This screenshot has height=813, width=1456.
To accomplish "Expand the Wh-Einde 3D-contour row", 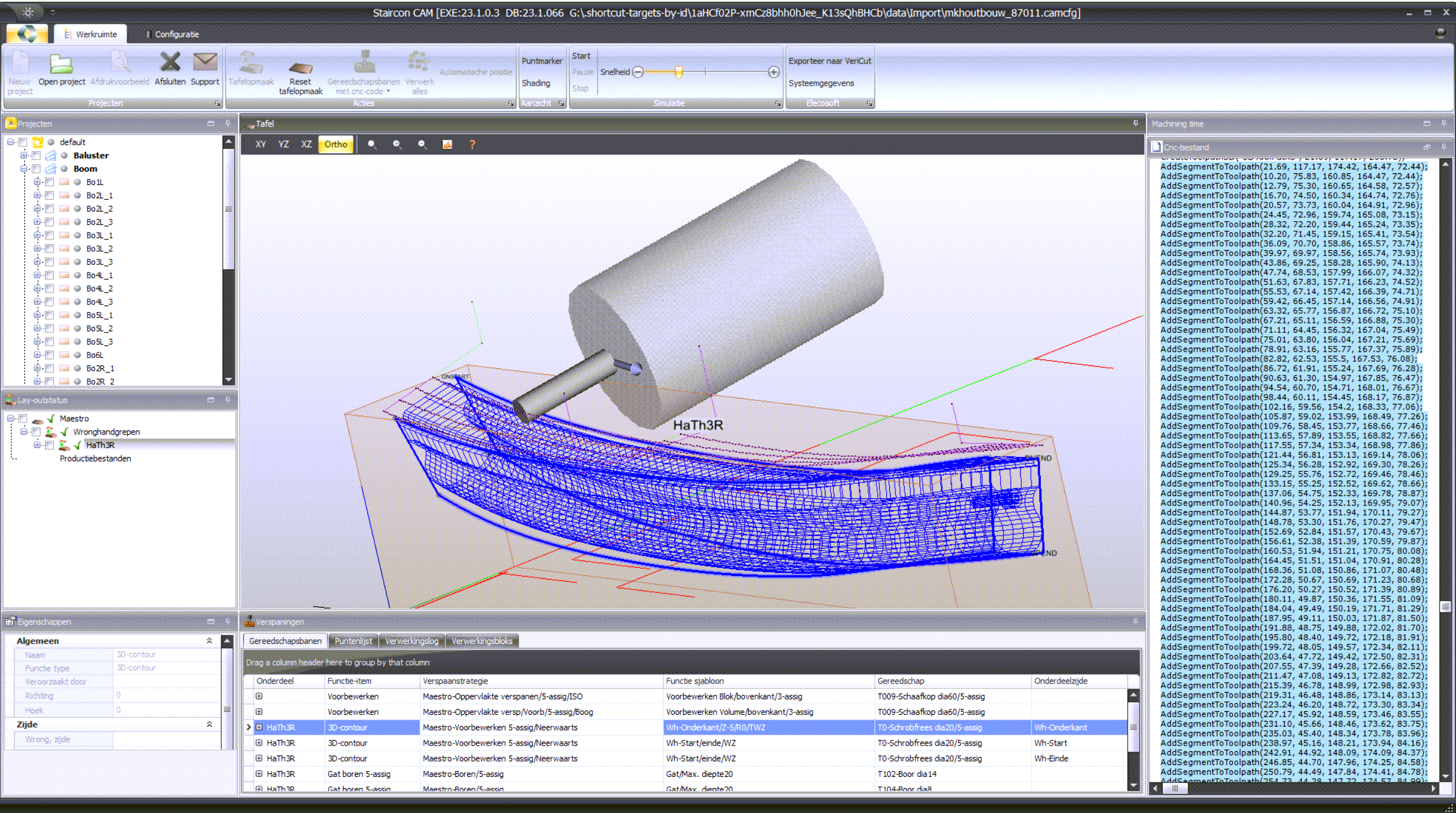I will click(259, 758).
